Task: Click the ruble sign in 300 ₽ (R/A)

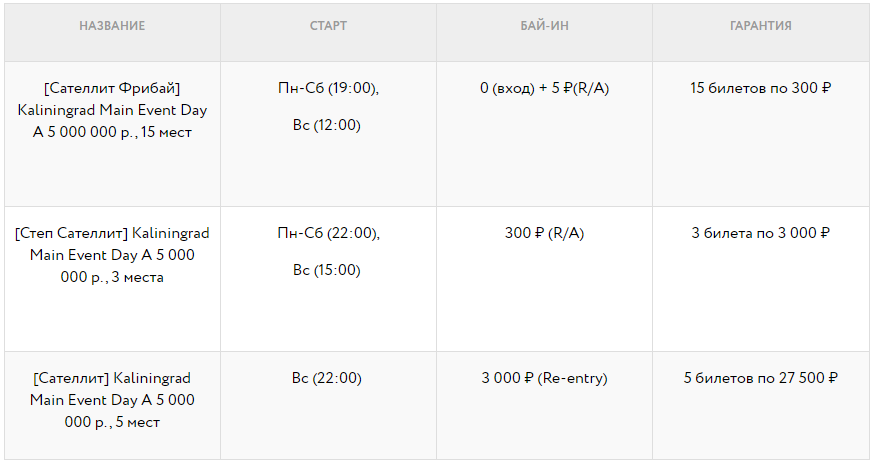Action: click(539, 234)
